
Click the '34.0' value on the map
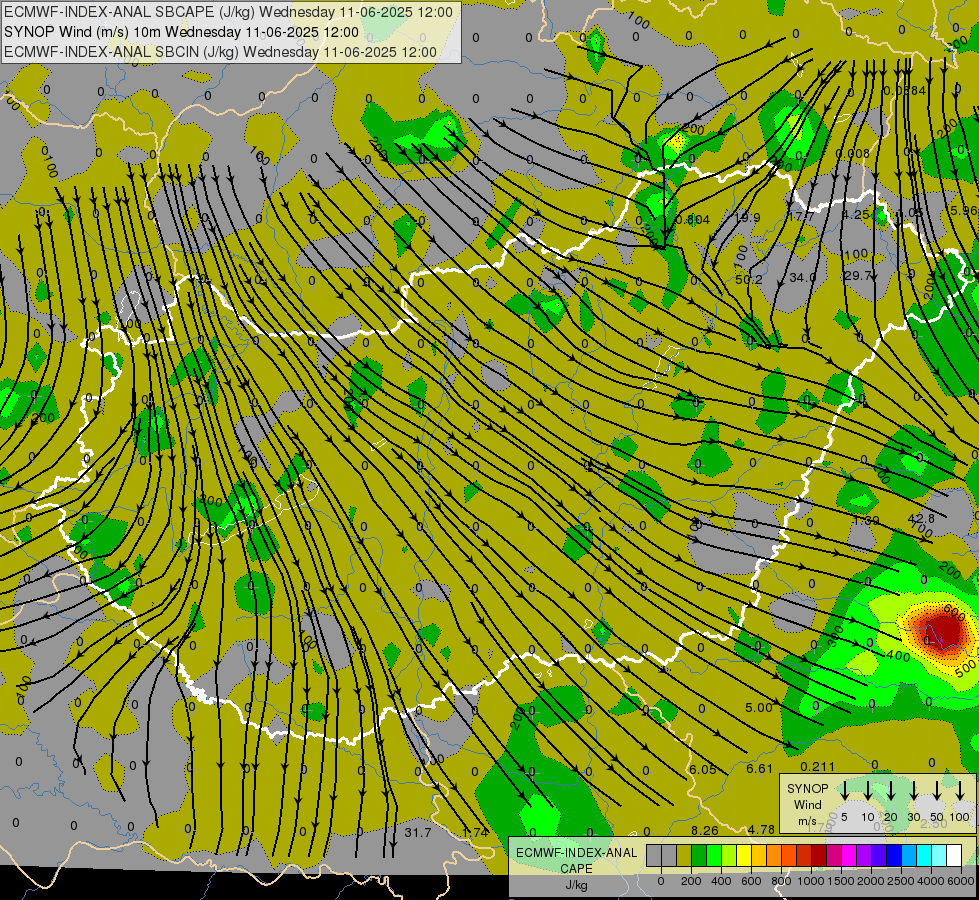(x=802, y=277)
